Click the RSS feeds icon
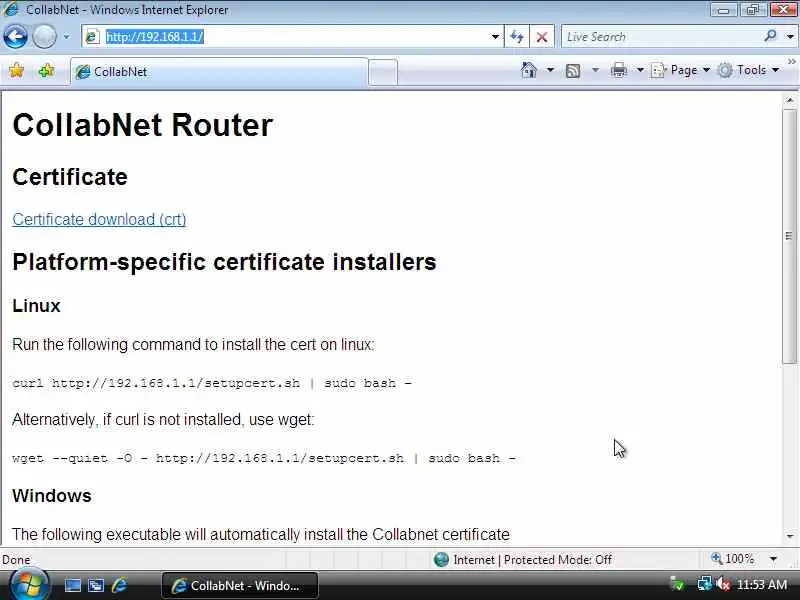 (573, 70)
